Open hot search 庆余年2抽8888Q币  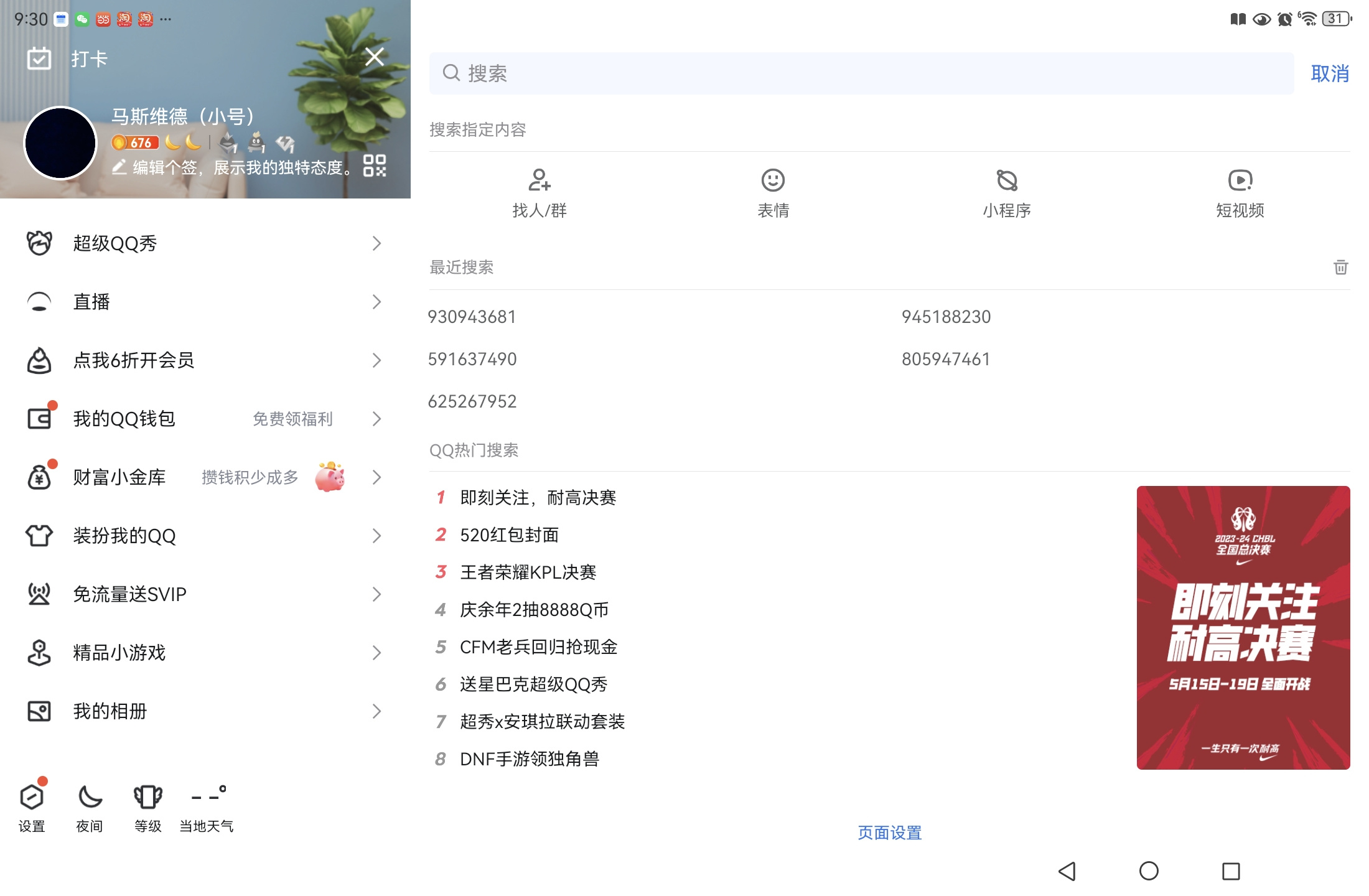tap(534, 610)
